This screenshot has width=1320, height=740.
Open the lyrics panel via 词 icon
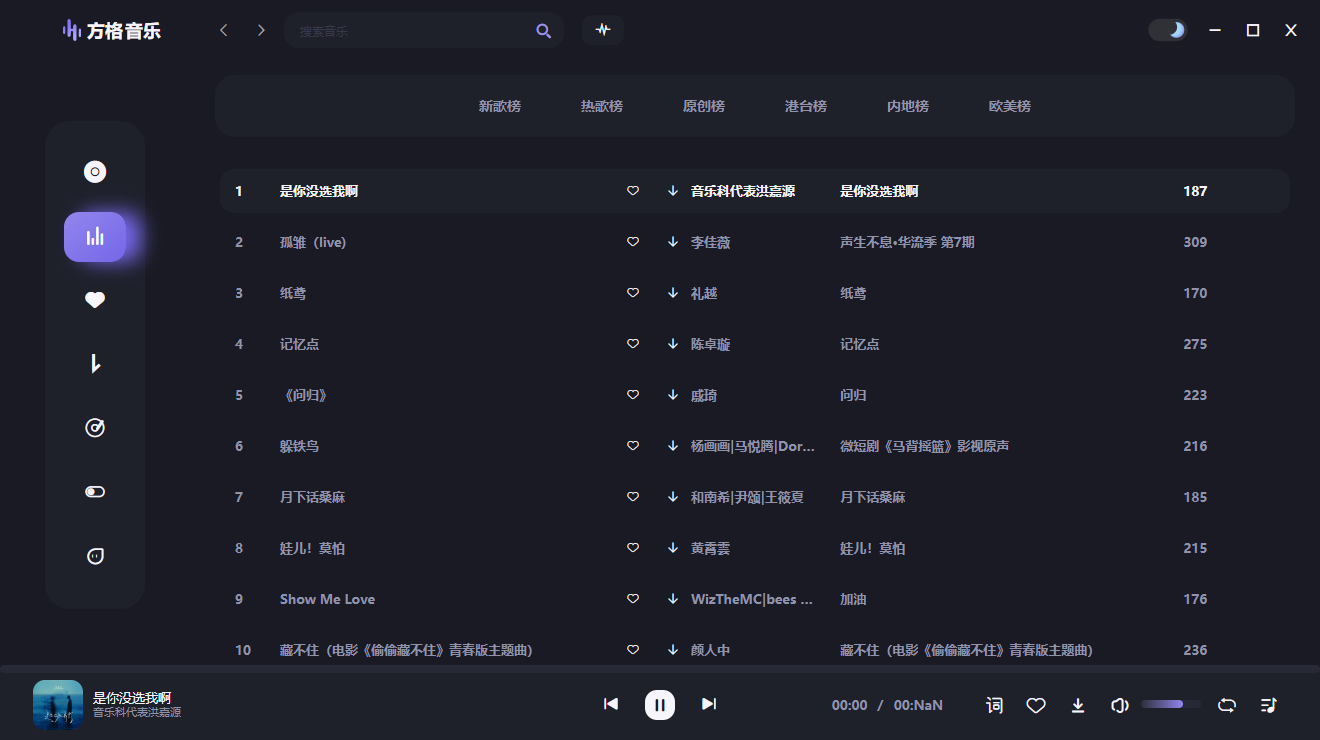click(993, 705)
